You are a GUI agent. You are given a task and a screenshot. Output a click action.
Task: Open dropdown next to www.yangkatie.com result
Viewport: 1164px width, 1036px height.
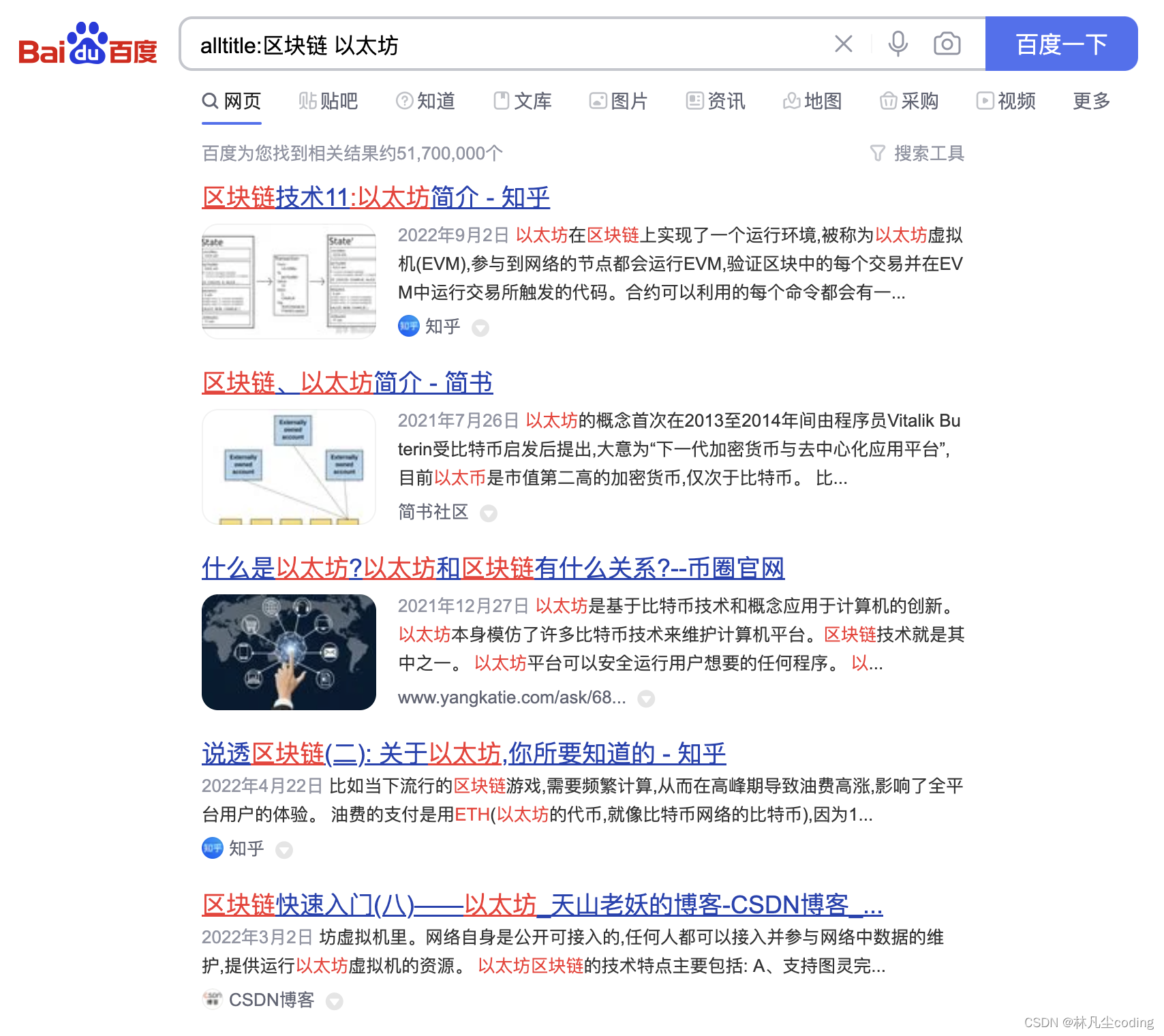click(x=646, y=699)
